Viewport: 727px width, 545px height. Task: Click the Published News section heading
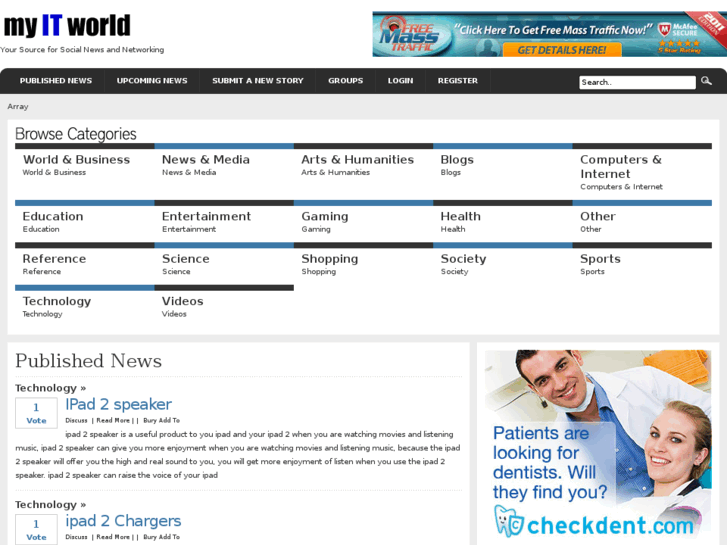pyautogui.click(x=89, y=361)
